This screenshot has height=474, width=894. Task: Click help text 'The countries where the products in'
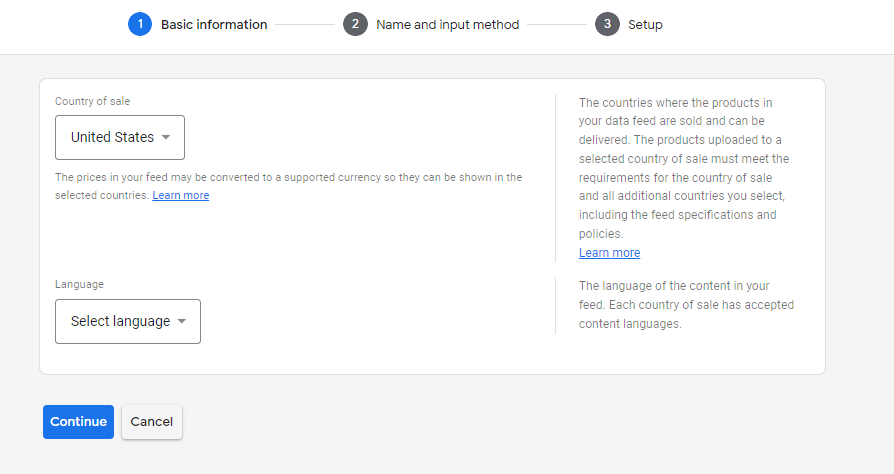[676, 103]
